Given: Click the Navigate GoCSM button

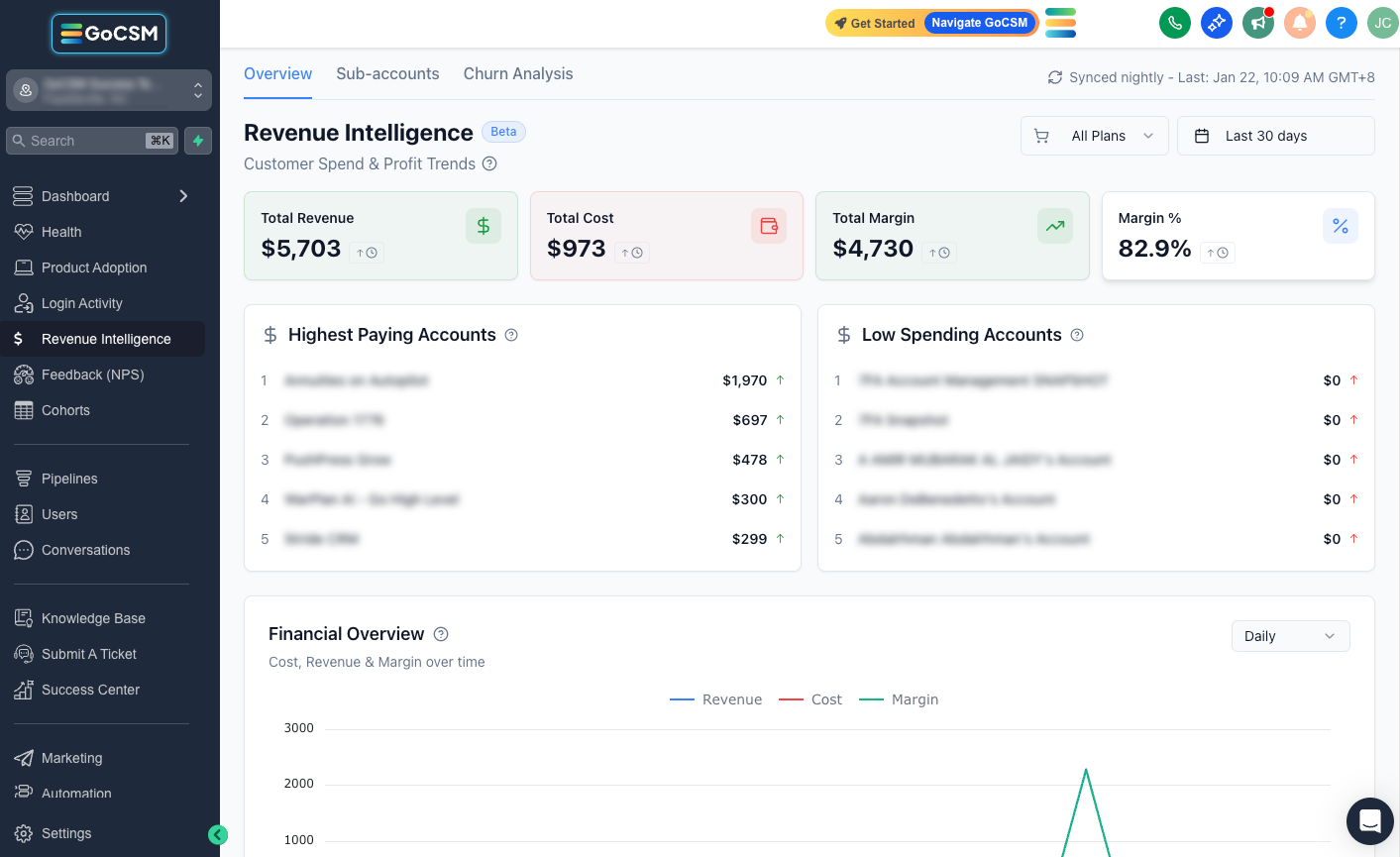Looking at the screenshot, I should pyautogui.click(x=980, y=23).
